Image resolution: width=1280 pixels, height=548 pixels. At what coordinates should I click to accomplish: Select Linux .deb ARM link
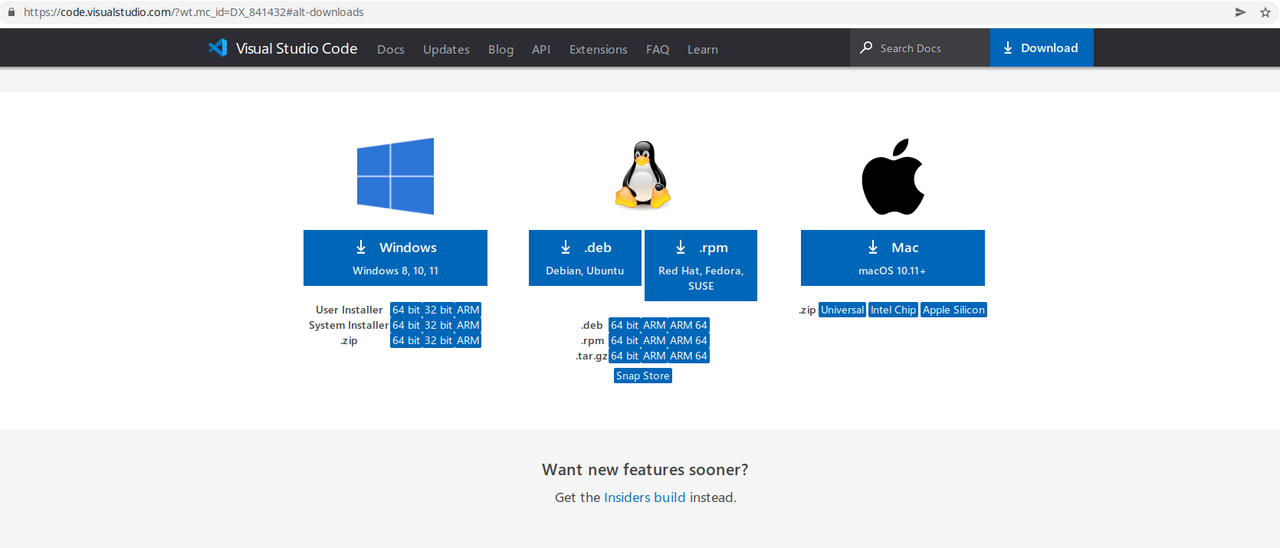[x=654, y=325]
